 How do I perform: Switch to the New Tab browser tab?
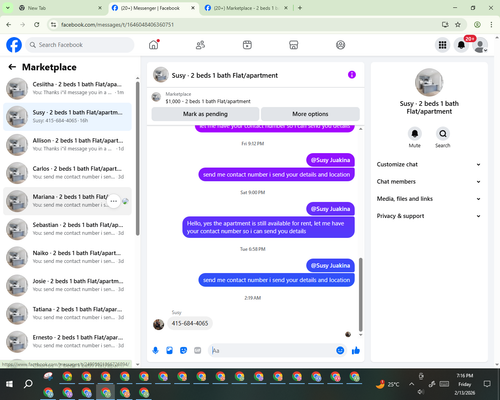pos(60,8)
